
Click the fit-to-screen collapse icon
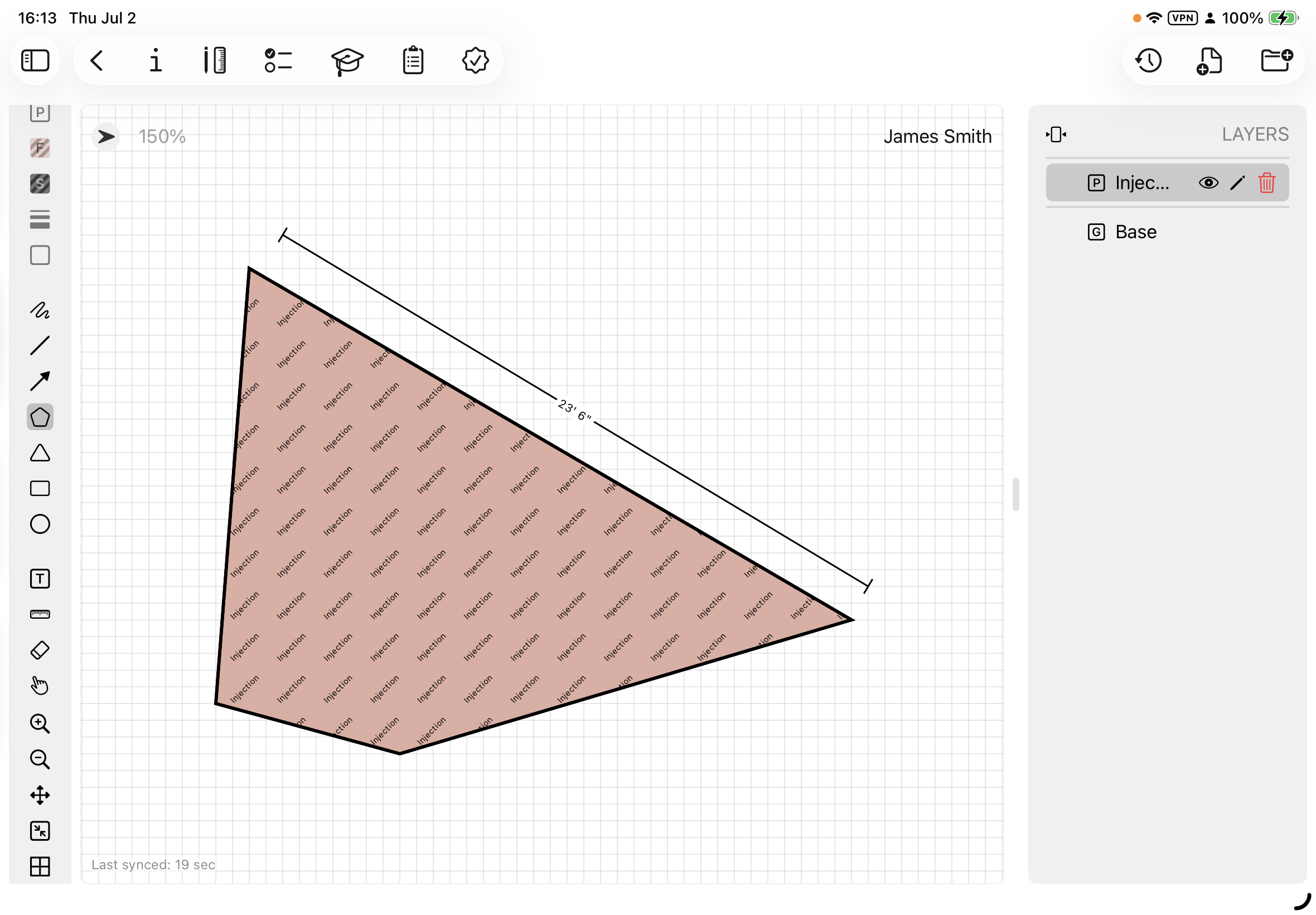pos(40,831)
